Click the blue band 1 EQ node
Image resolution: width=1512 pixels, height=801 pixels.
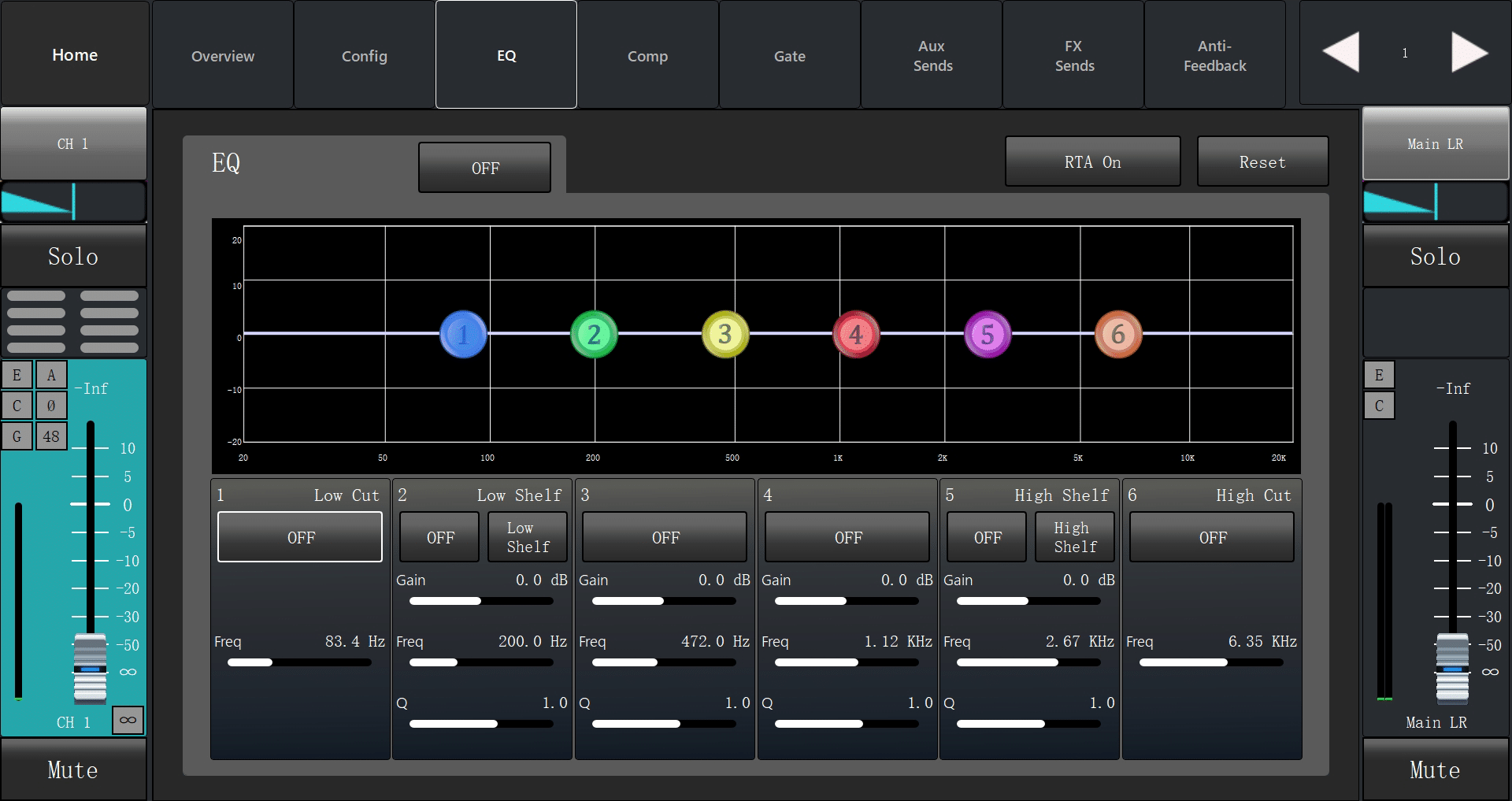(463, 334)
